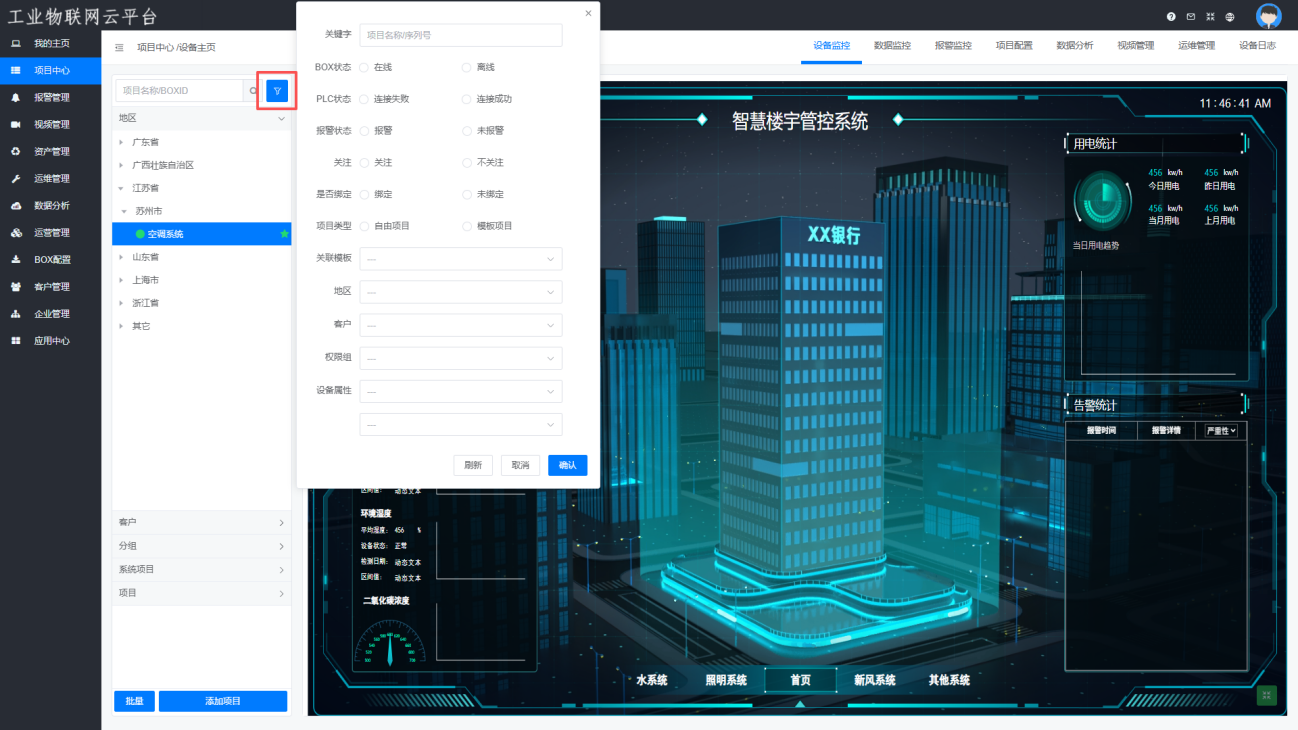Click the 确认 button in filter dialog
This screenshot has width=1298, height=730.
pyautogui.click(x=567, y=465)
